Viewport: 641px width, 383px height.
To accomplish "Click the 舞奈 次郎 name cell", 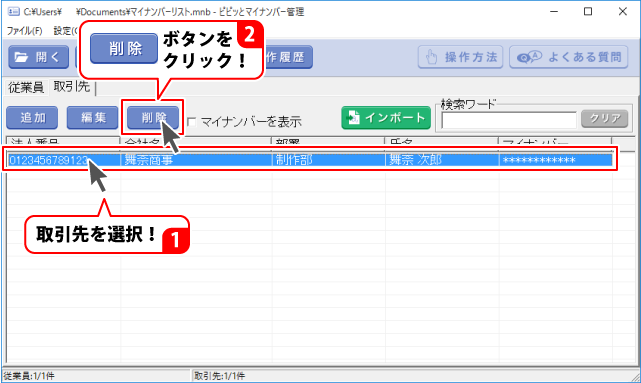I will [442, 160].
